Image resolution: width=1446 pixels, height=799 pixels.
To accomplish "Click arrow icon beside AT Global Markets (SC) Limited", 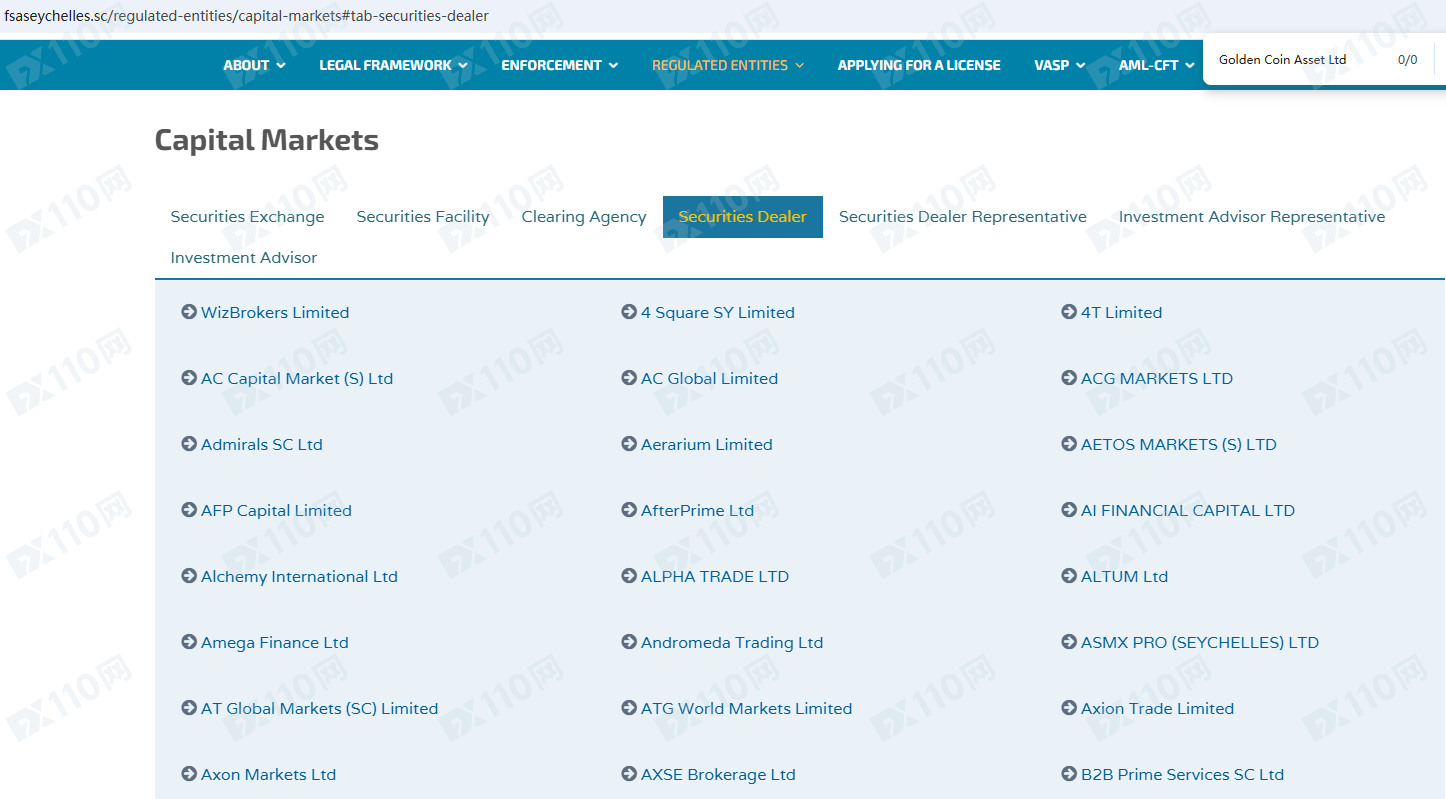I will (x=189, y=708).
